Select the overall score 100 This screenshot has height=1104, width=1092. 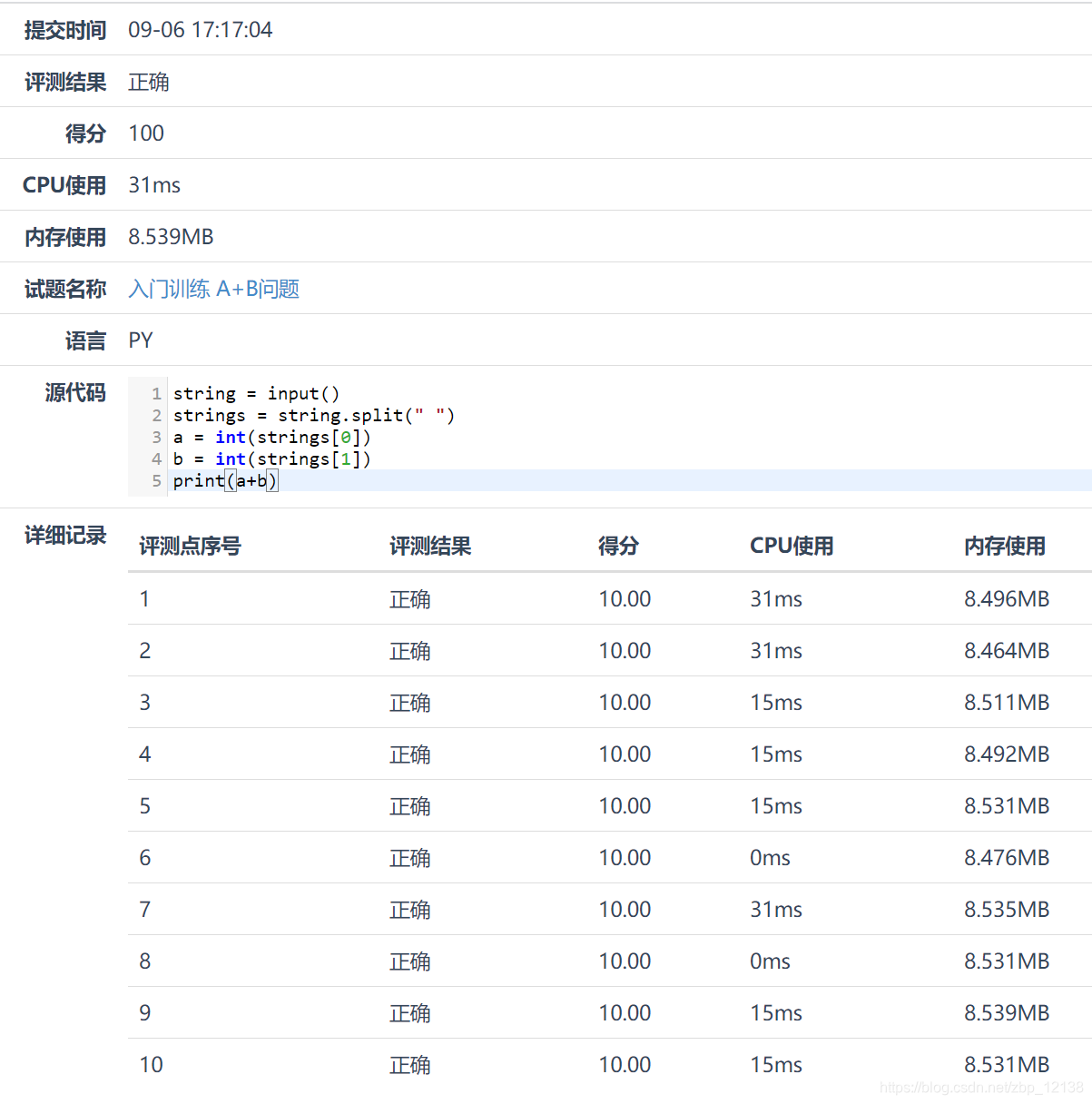(146, 133)
